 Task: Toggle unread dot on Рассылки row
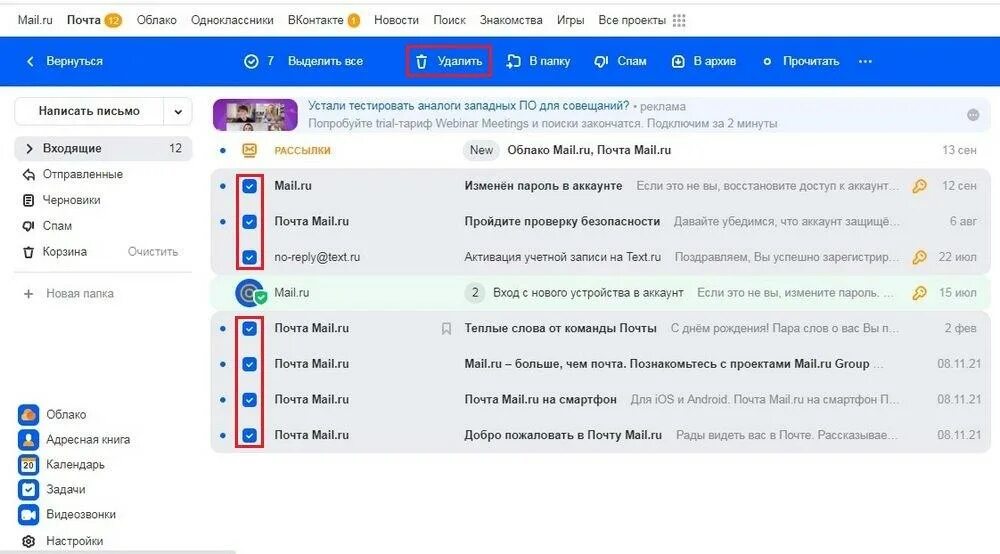[x=223, y=150]
